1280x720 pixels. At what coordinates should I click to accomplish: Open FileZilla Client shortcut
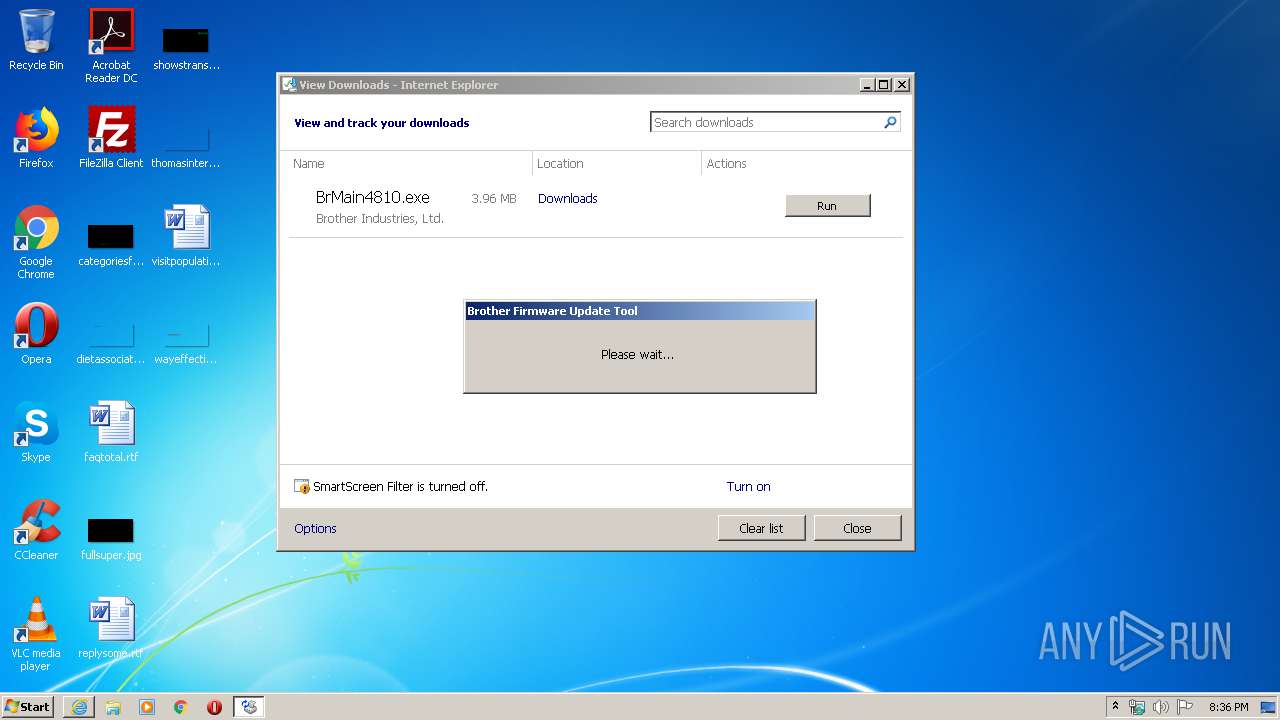pyautogui.click(x=111, y=138)
